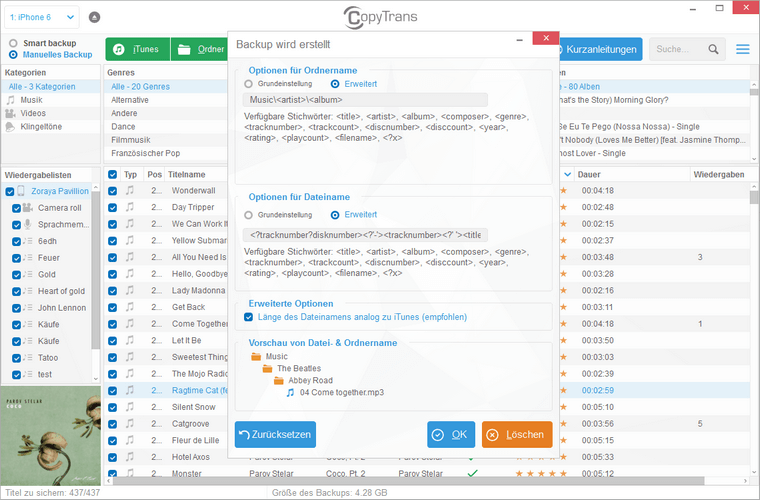Click the playlist sidebar vertical scrollbar
This screenshot has height=500, width=760.
(x=95, y=270)
